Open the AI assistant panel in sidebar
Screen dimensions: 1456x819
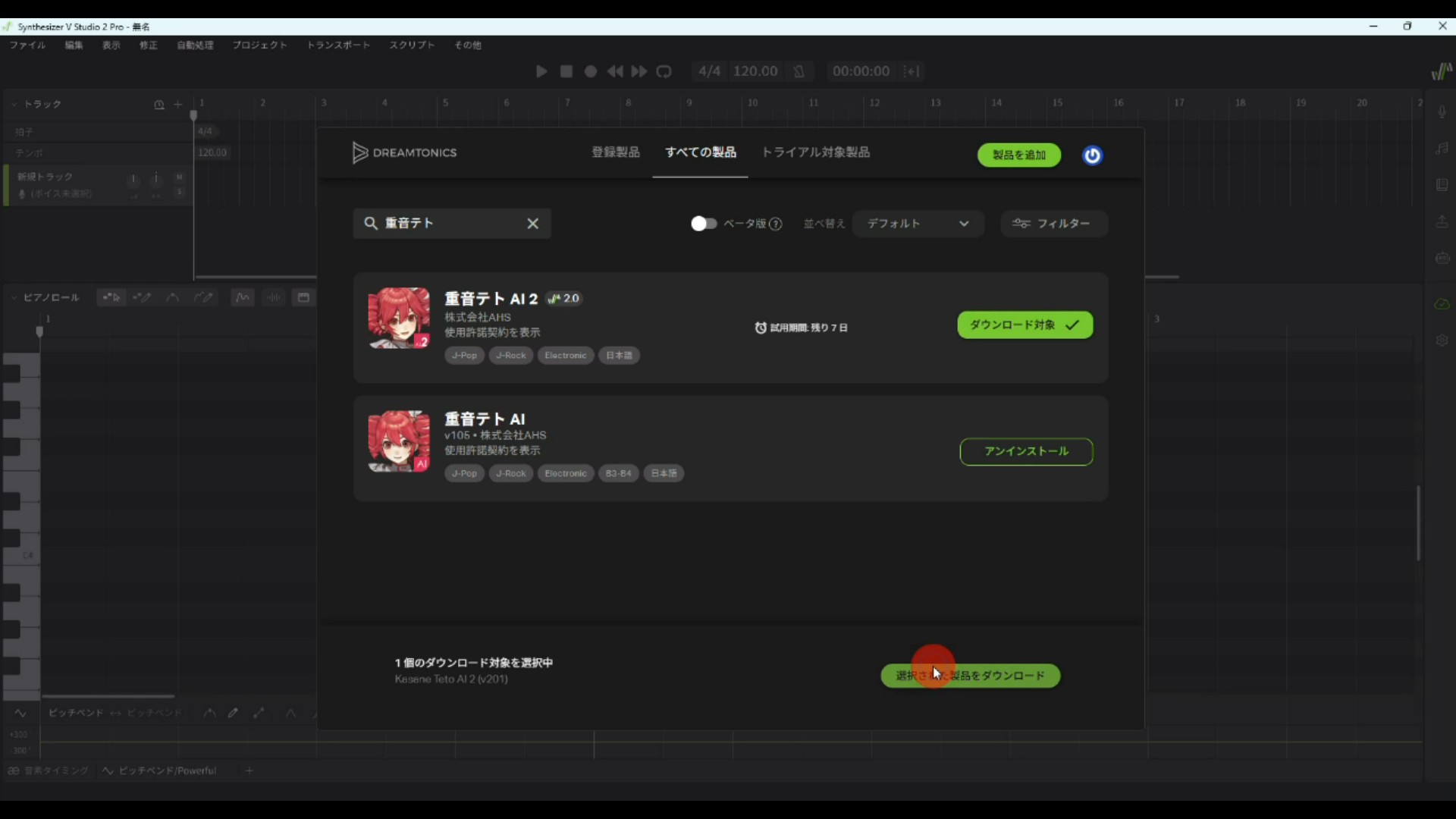click(1442, 258)
